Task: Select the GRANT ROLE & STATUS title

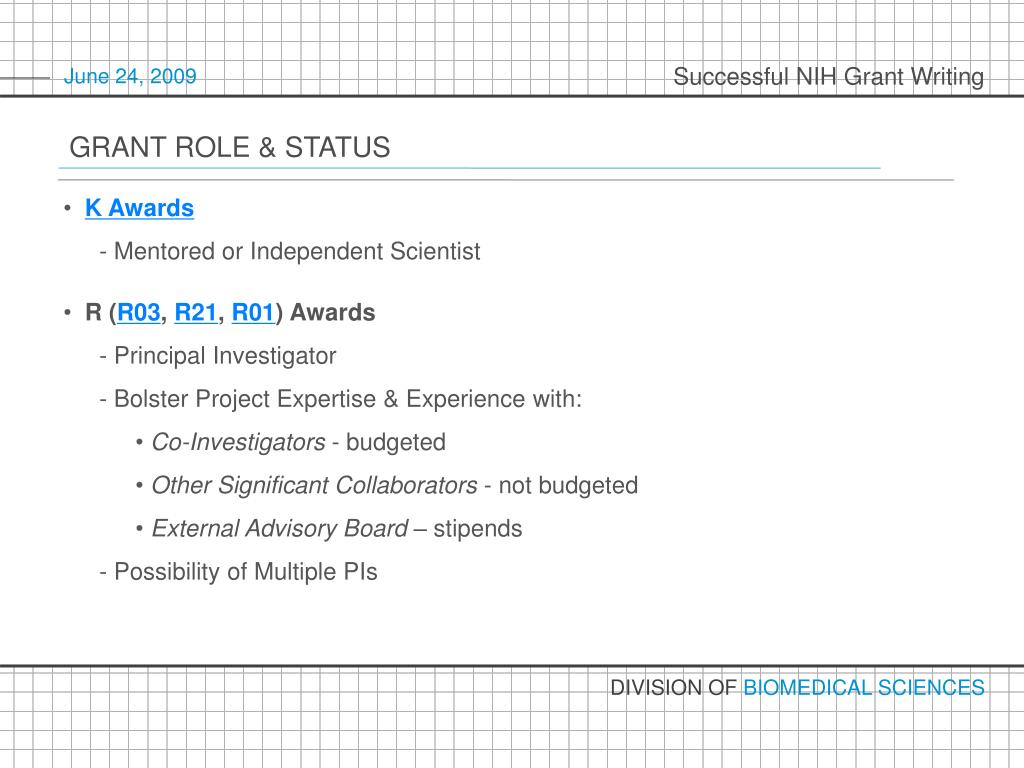Action: (230, 147)
